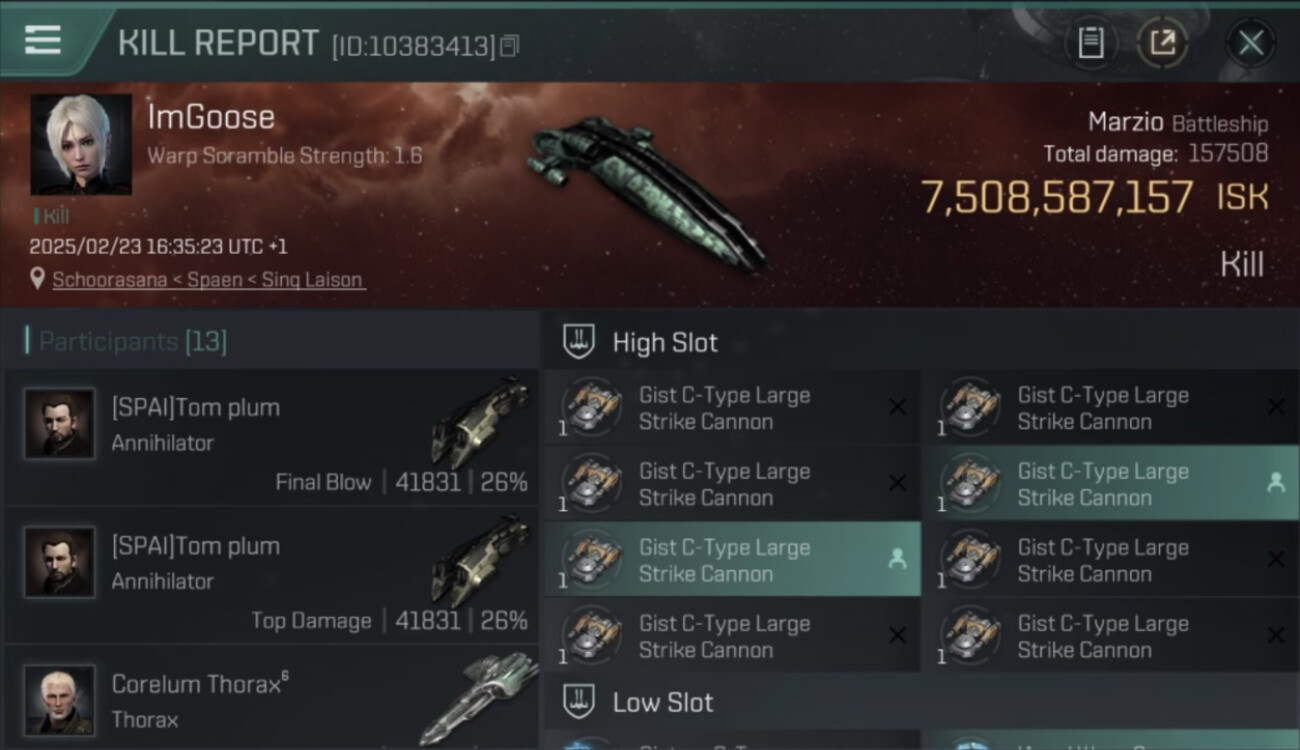
Task: Select the Marzio battleship ship image
Action: tap(645, 190)
